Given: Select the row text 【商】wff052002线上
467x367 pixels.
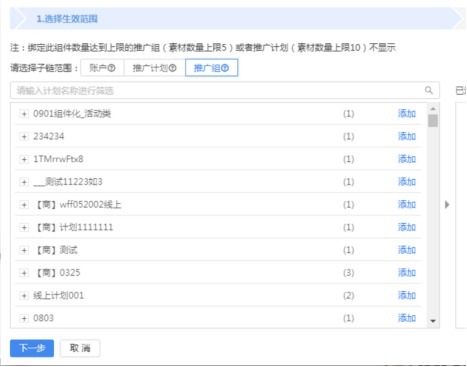Looking at the screenshot, I should click(78, 205).
